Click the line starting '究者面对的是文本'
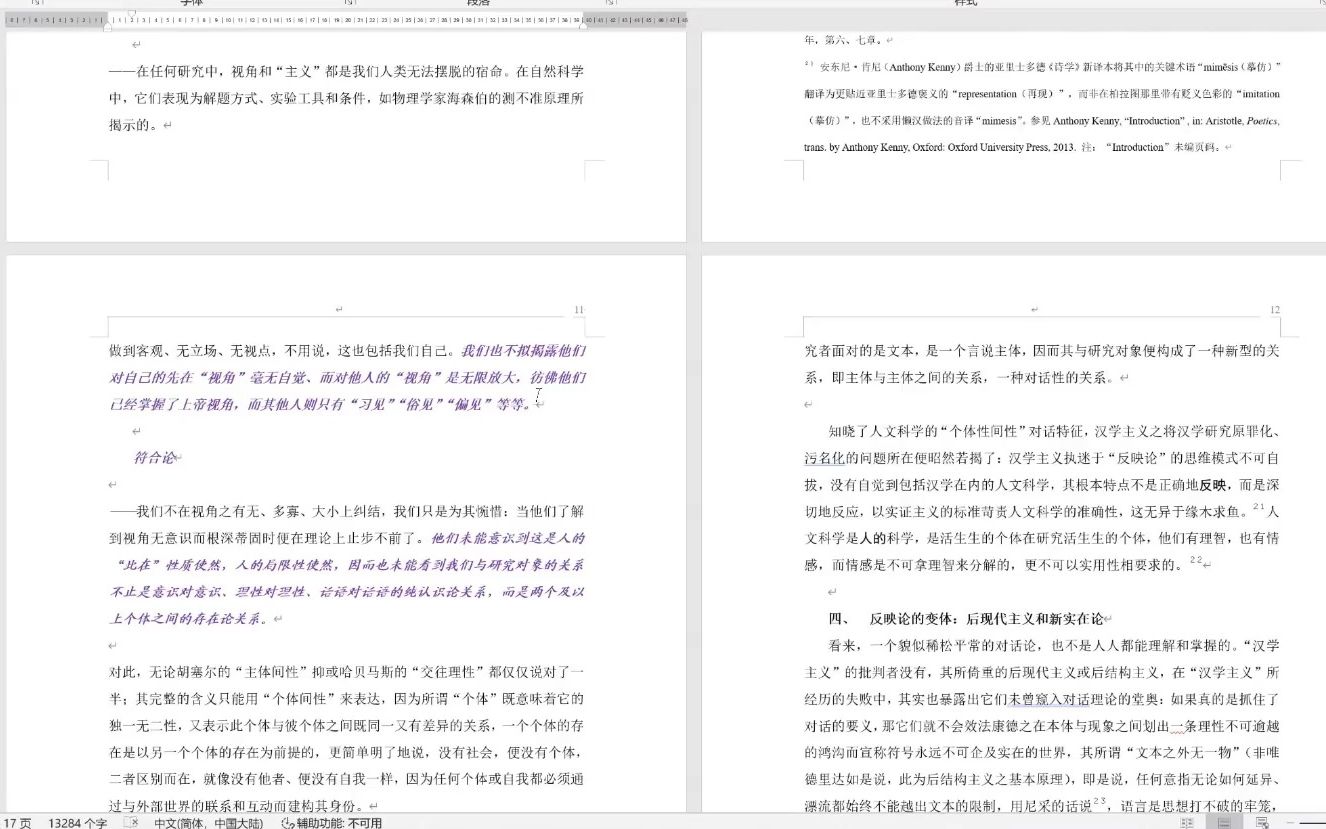Viewport: 1326px width, 829px height. (1041, 351)
